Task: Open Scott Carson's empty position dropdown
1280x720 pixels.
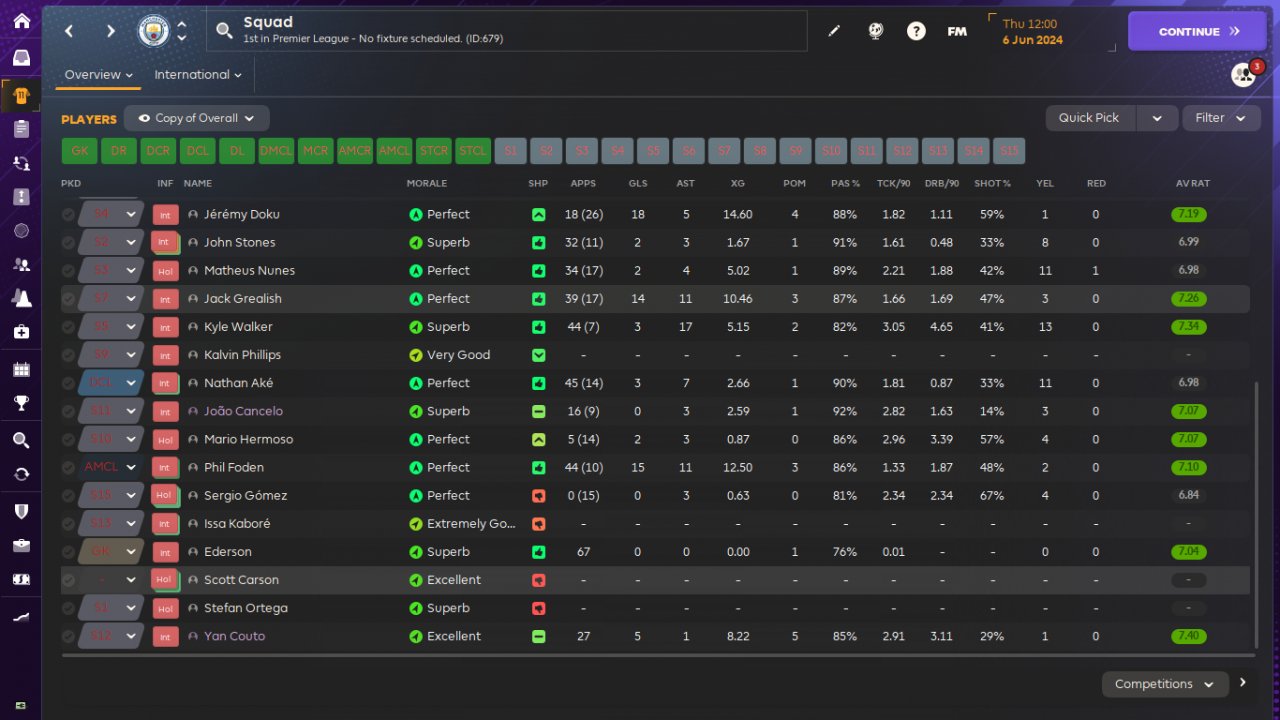Action: [112, 580]
